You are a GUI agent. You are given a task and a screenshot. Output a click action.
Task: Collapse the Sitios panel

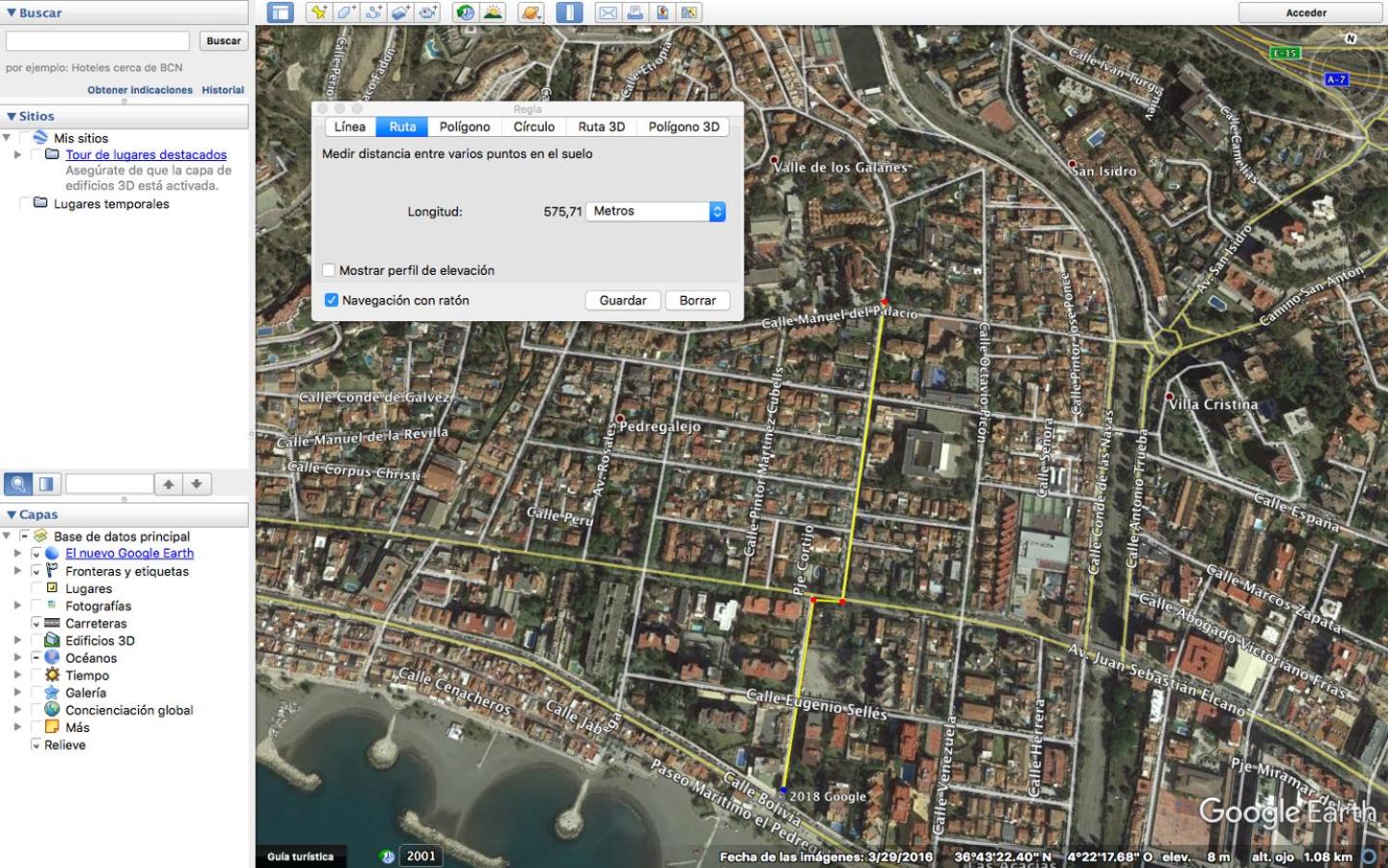click(x=12, y=116)
